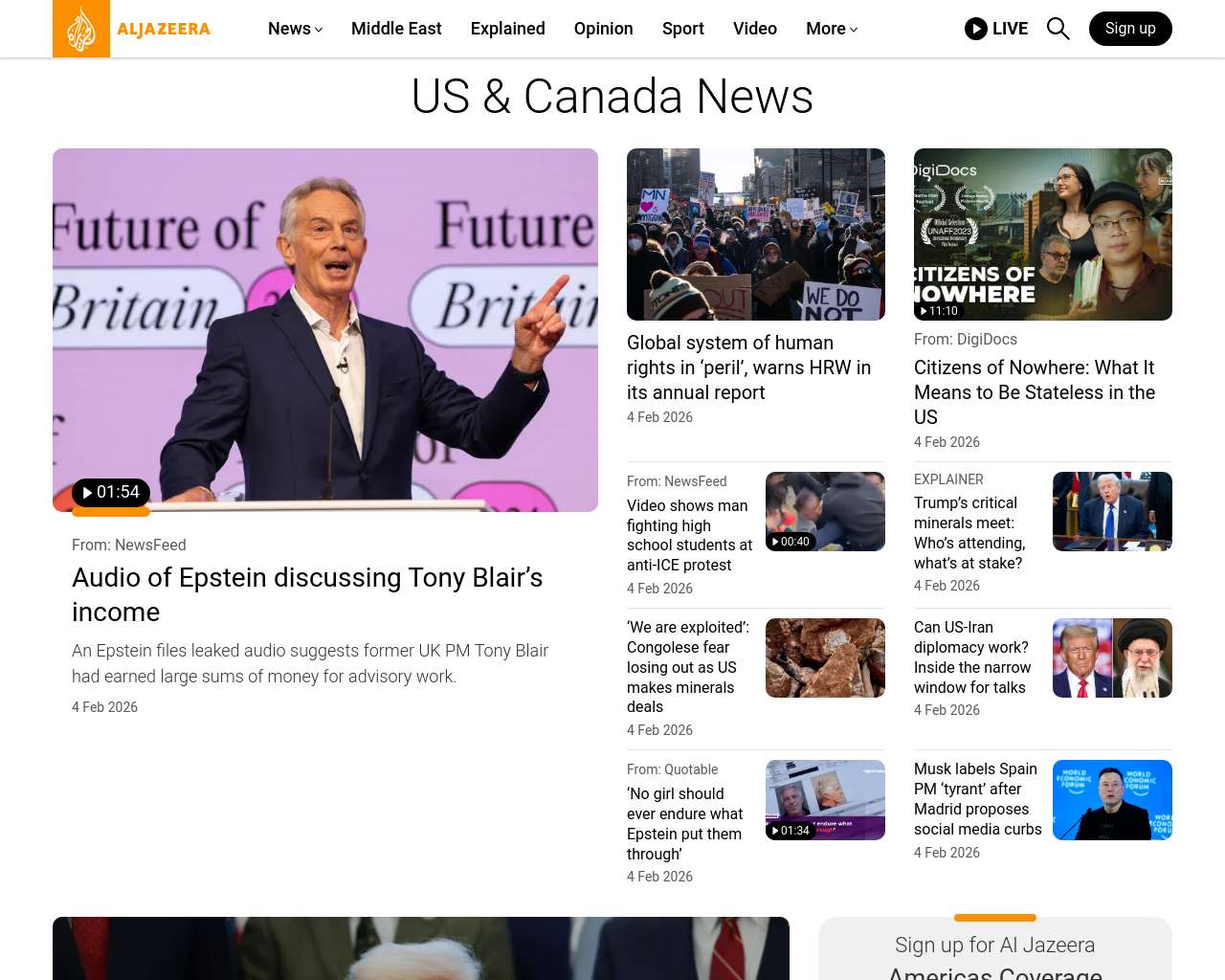
Task: Click the Musk World Economic Forum thumbnail
Action: tap(1112, 800)
